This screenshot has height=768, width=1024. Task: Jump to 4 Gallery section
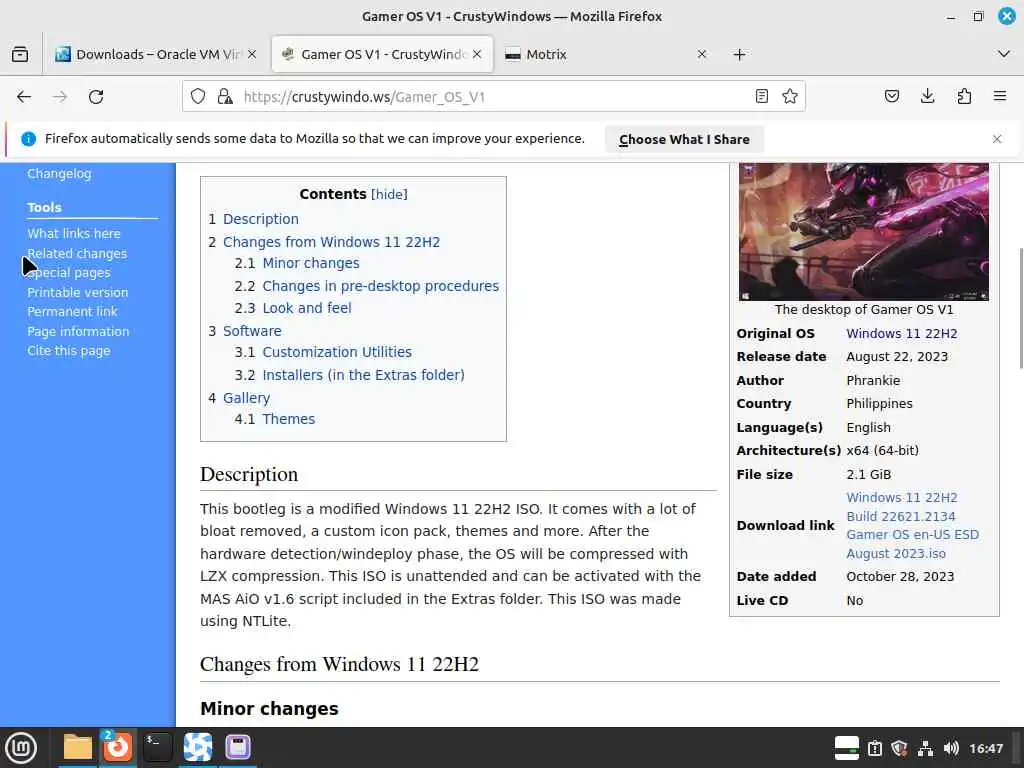tap(239, 398)
